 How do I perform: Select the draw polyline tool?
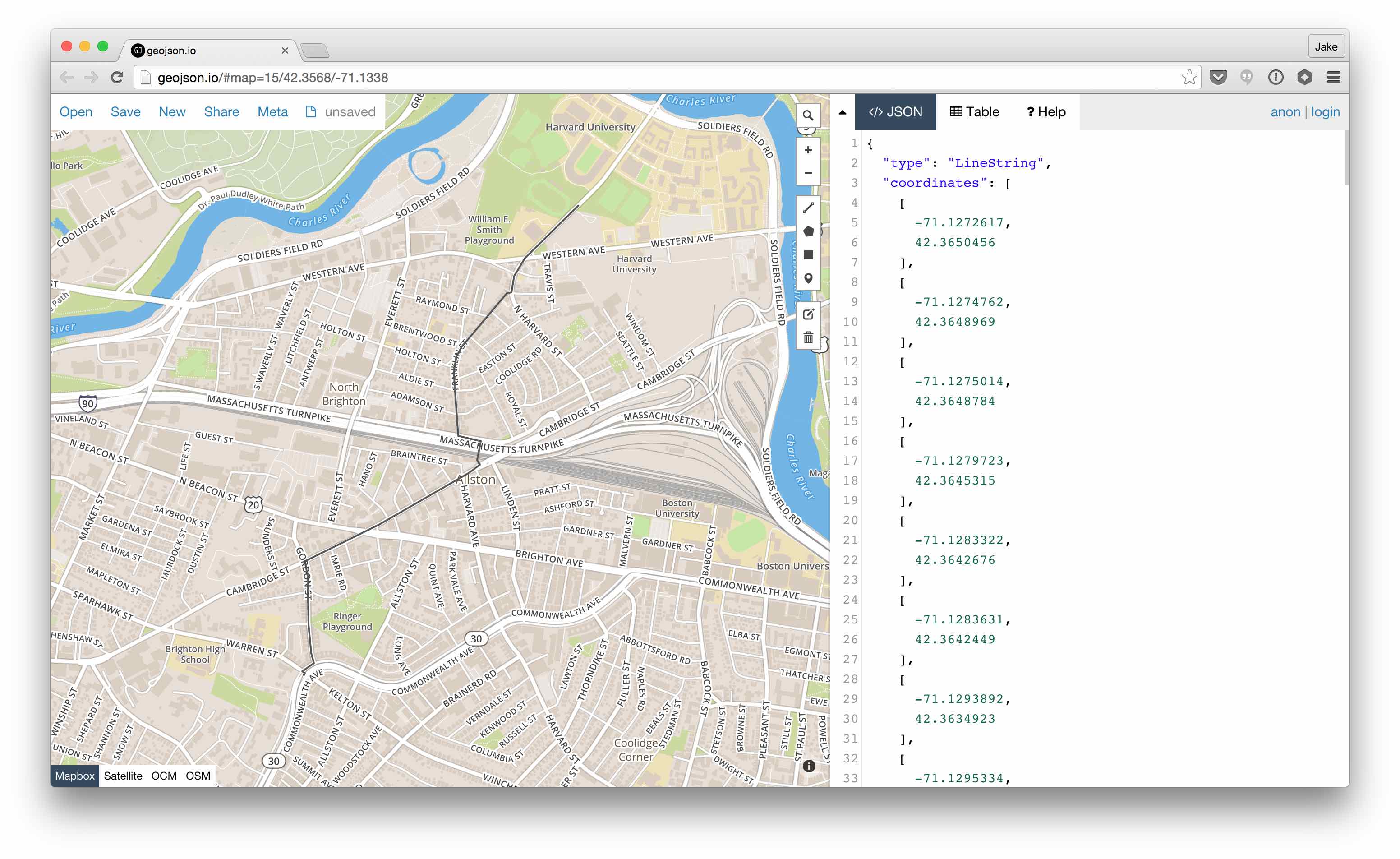coord(808,208)
